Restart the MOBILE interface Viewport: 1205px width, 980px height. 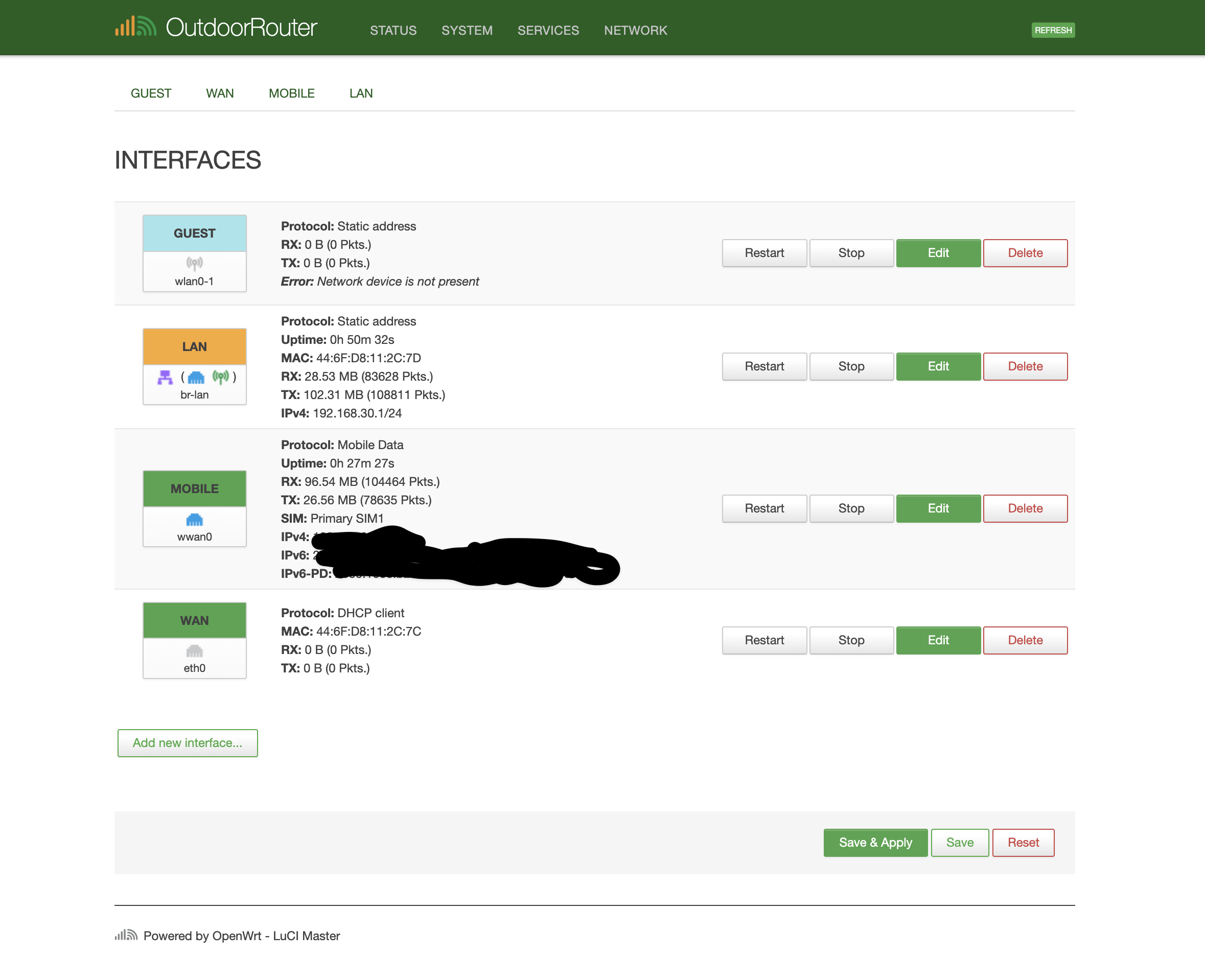(764, 508)
